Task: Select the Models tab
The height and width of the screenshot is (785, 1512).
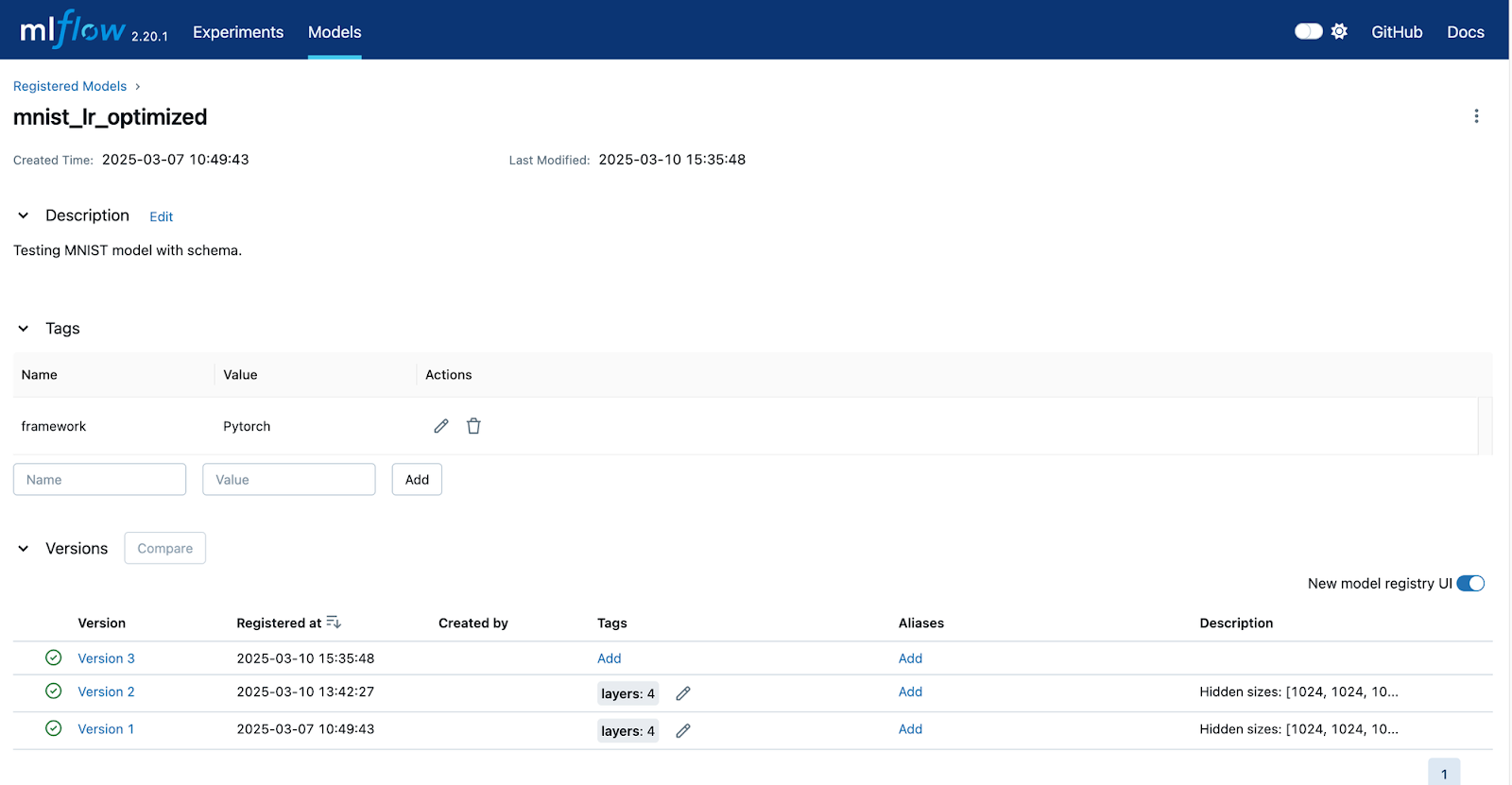Action: (335, 32)
